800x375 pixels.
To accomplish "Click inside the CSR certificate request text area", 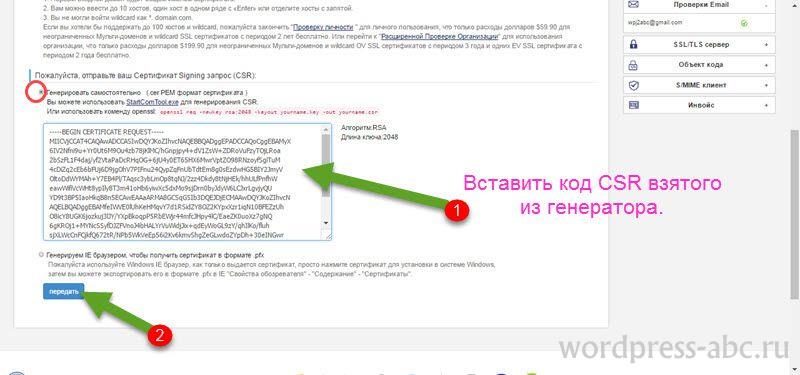I will 183,181.
